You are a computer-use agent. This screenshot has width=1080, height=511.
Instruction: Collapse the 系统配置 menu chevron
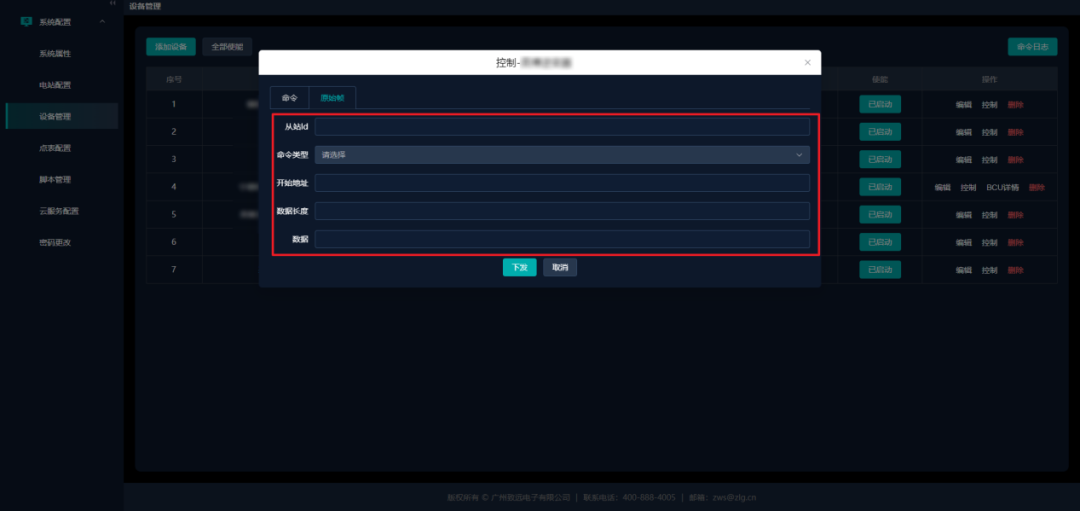102,22
